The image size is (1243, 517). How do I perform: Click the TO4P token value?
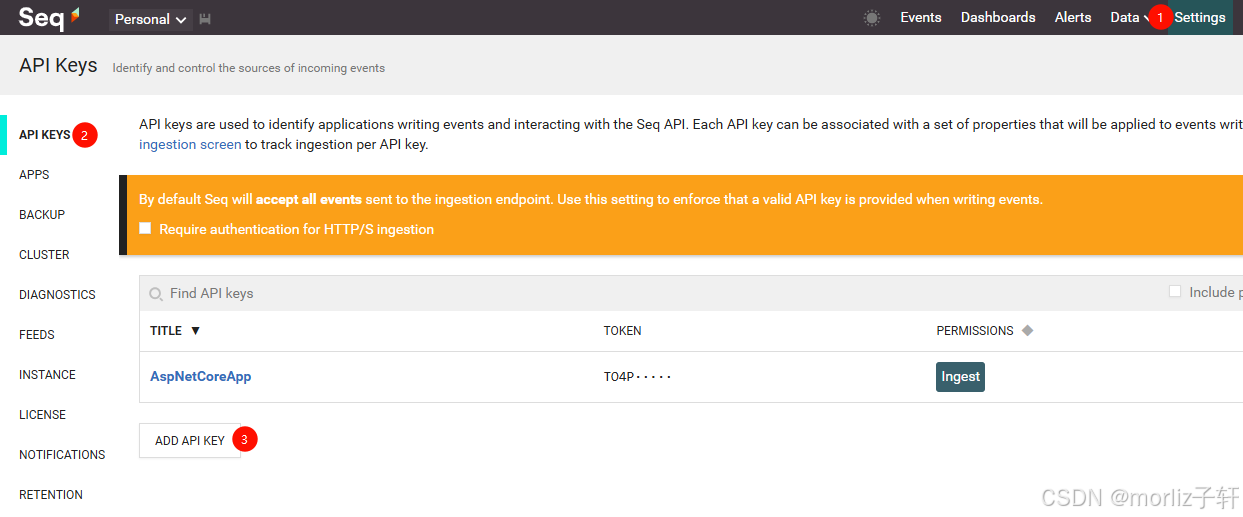[637, 377]
